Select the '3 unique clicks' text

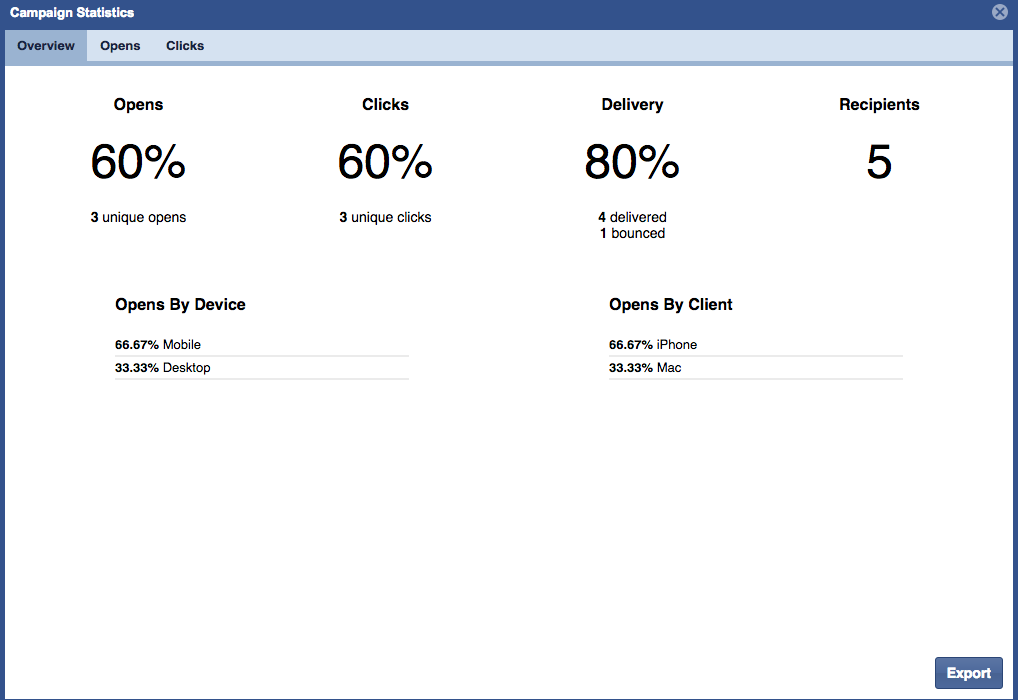click(x=385, y=217)
